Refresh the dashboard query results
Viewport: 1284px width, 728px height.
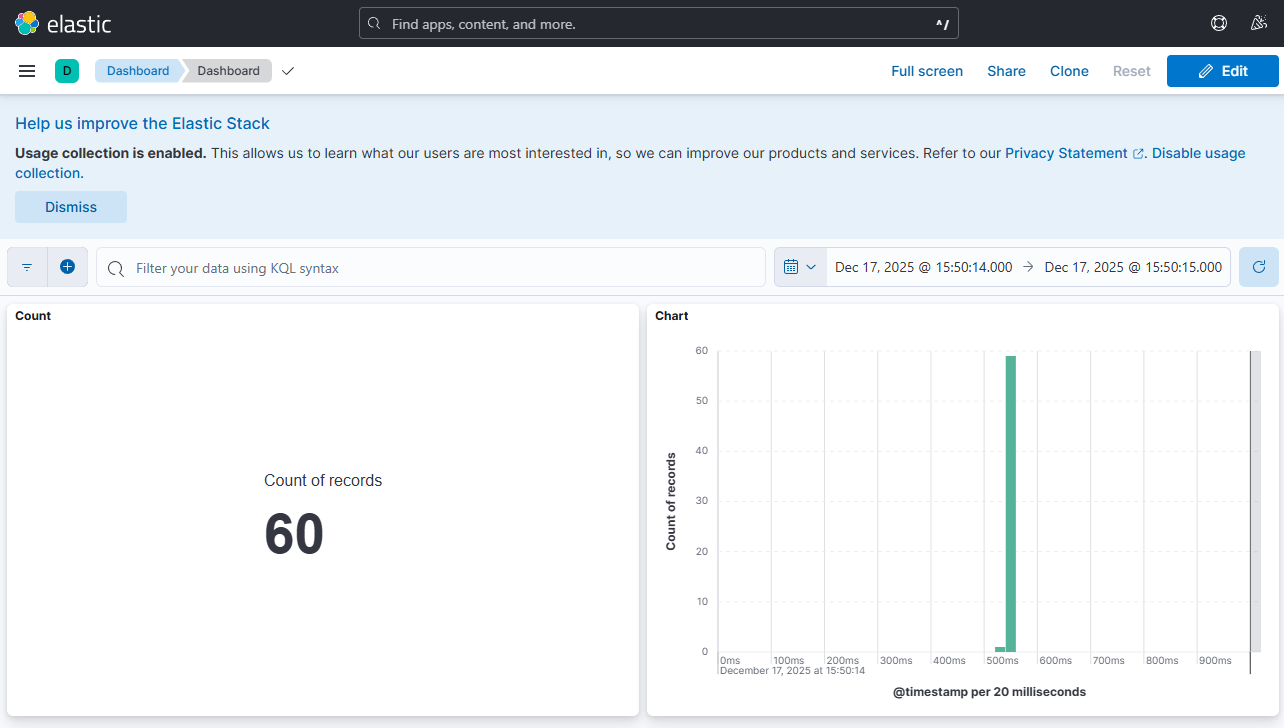[x=1258, y=267]
